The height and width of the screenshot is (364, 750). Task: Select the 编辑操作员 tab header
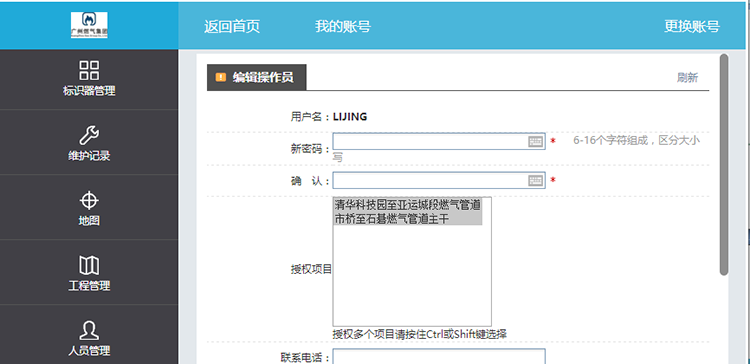(256, 77)
